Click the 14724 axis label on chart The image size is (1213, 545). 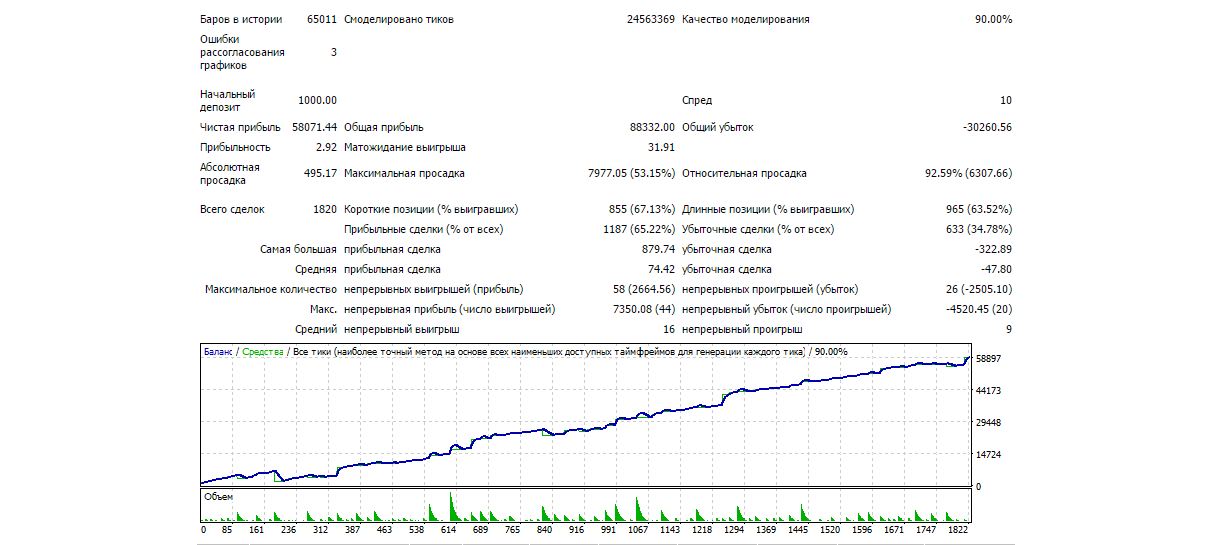[989, 454]
